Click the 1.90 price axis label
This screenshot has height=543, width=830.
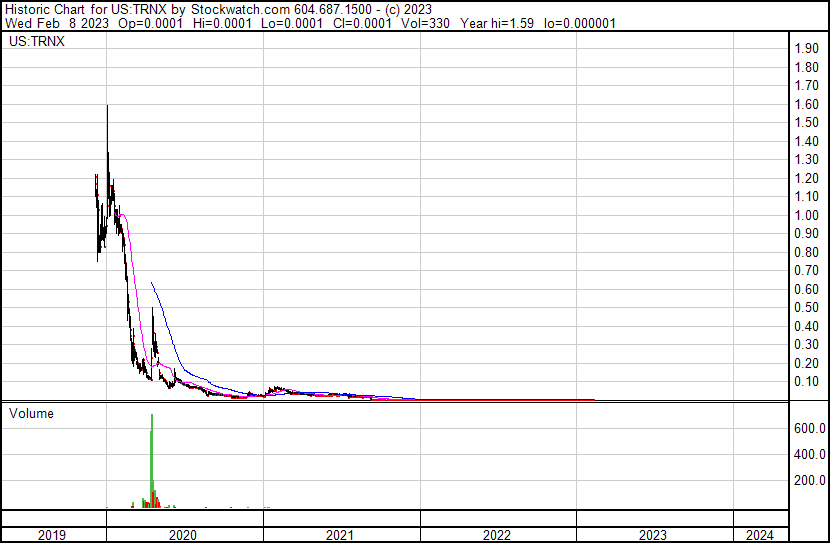coord(807,49)
